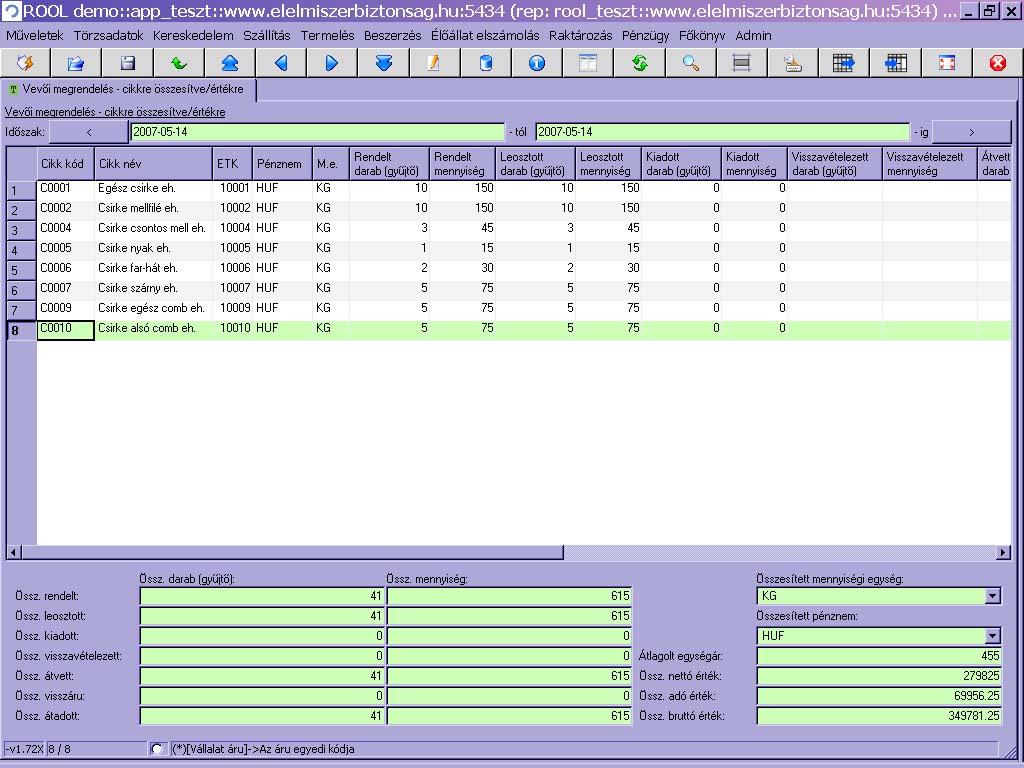Click the next period '>' button
Viewport: 1024px width, 768px height.
click(971, 132)
